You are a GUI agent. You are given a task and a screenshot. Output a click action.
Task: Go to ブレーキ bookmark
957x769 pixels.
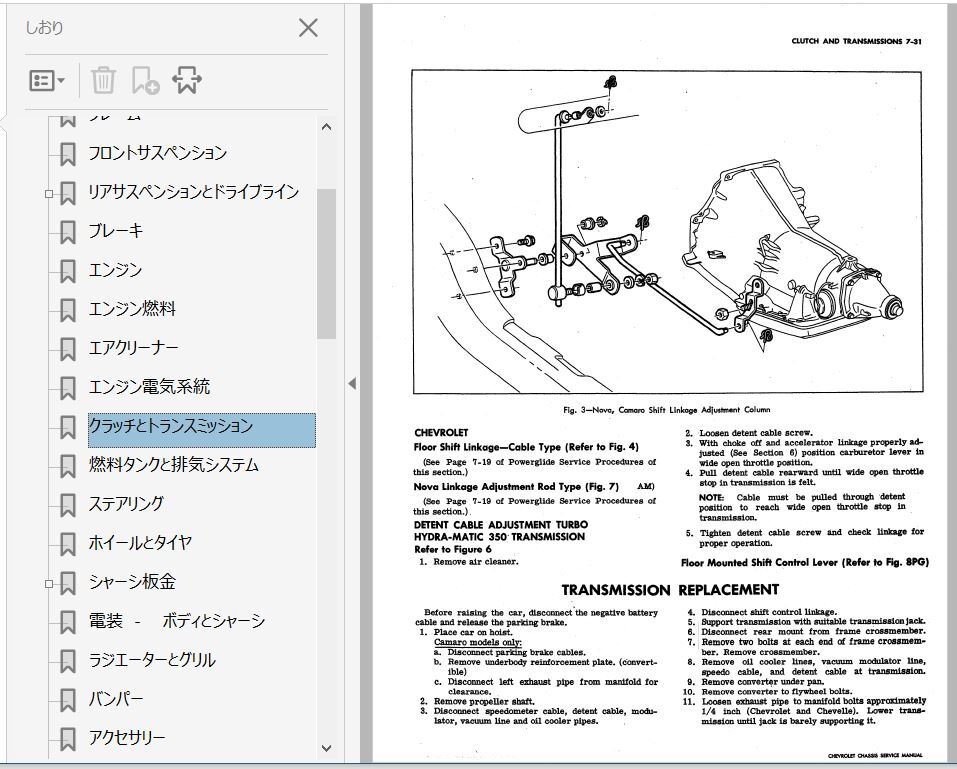tap(115, 231)
